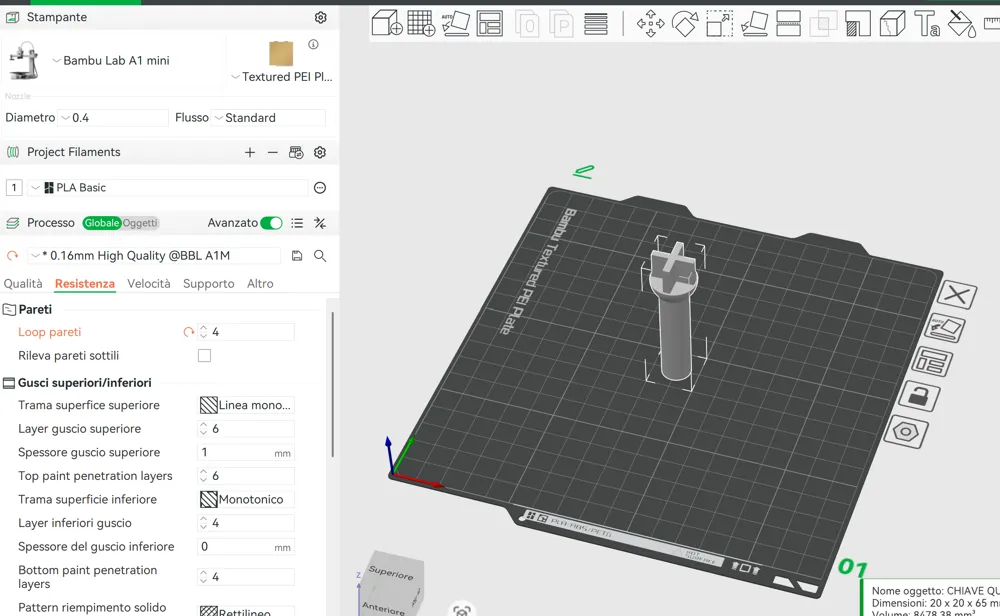Select the Move tool
Image resolution: width=1000 pixels, height=616 pixels.
point(651,24)
